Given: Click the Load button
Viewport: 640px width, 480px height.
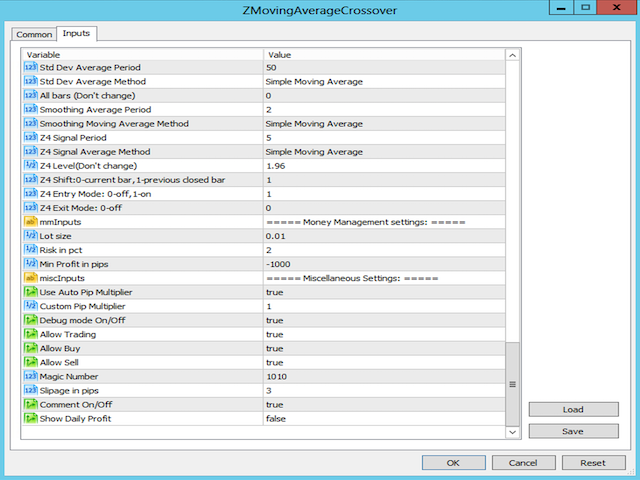Looking at the screenshot, I should [573, 409].
